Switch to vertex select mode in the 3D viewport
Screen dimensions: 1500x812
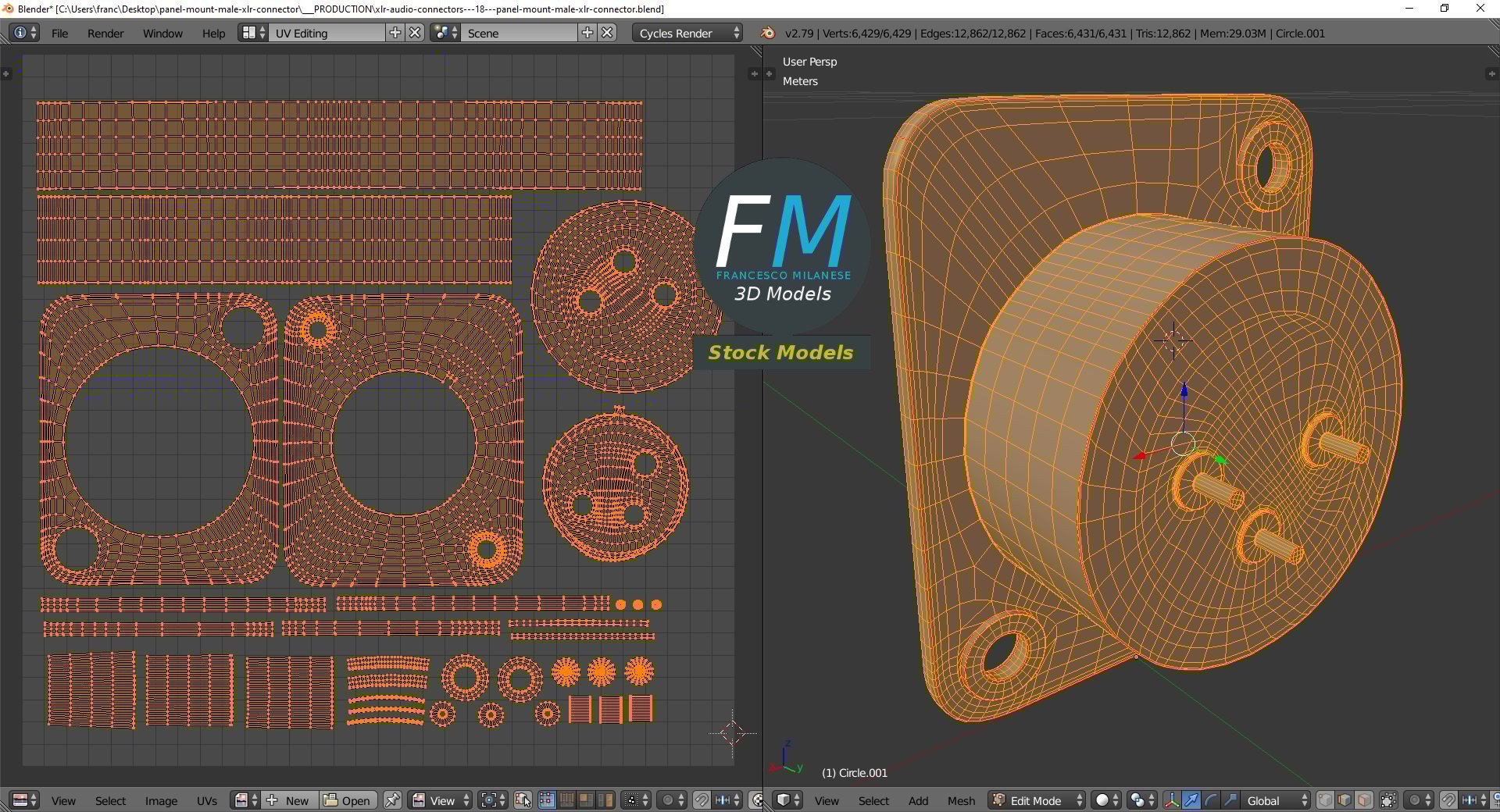click(1325, 800)
